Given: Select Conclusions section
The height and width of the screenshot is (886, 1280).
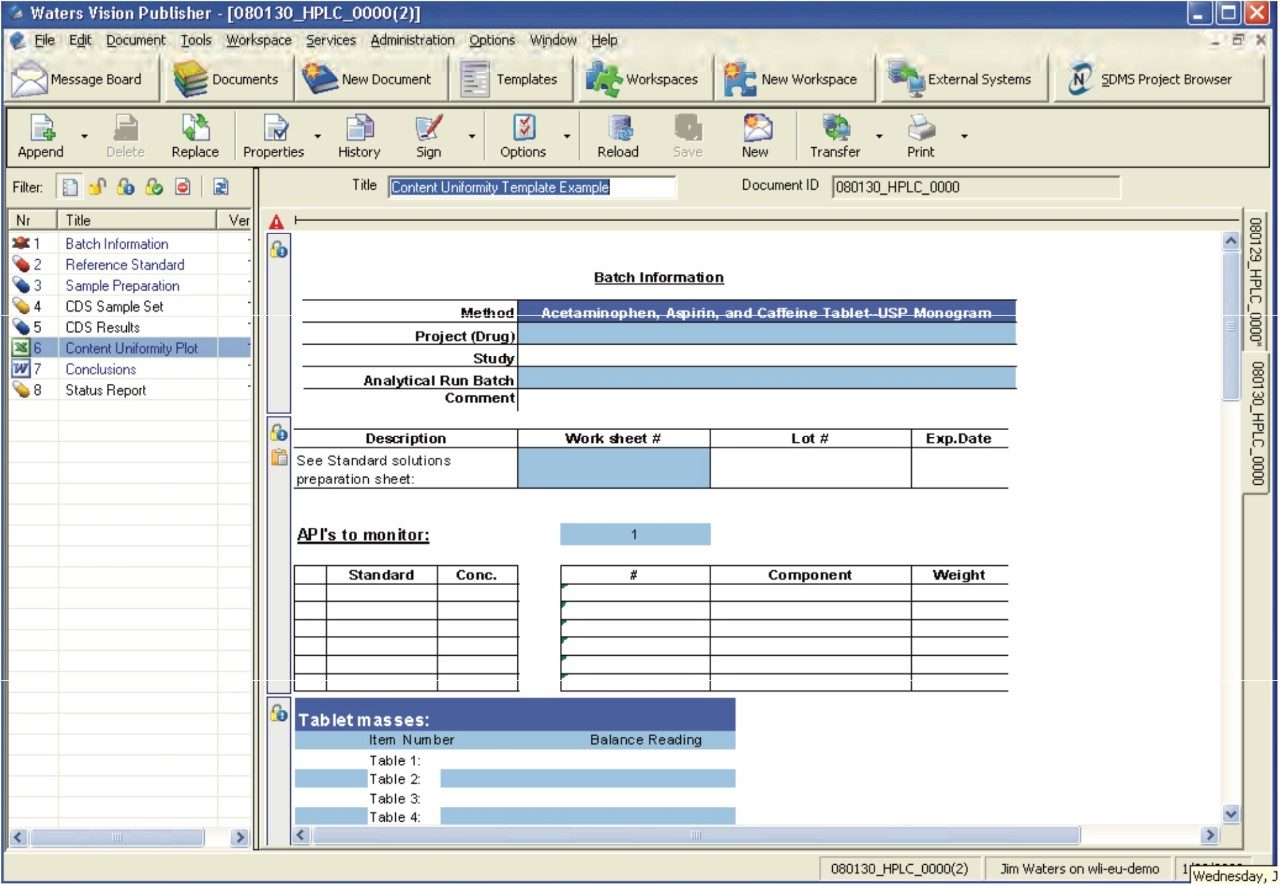Looking at the screenshot, I should point(101,370).
